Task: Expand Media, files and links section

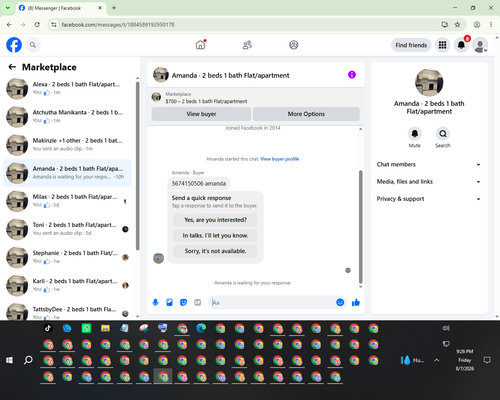Action: (429, 182)
